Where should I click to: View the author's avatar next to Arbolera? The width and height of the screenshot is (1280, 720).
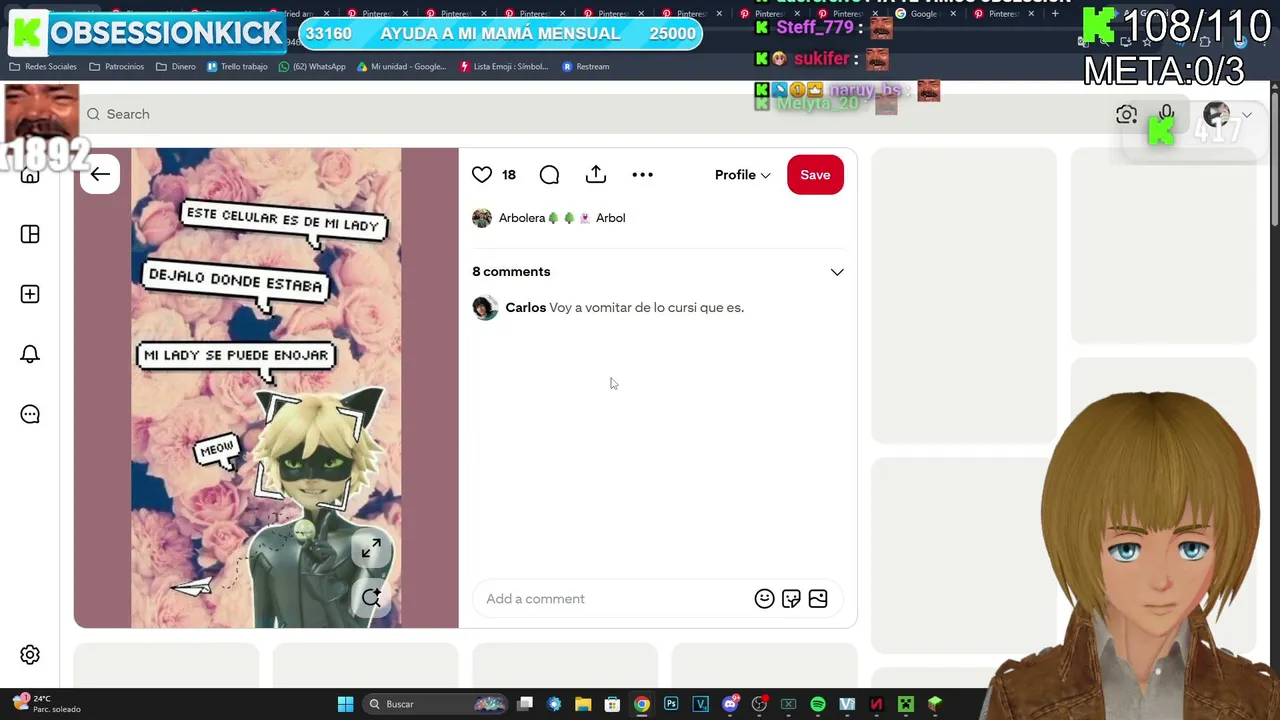[x=482, y=218]
